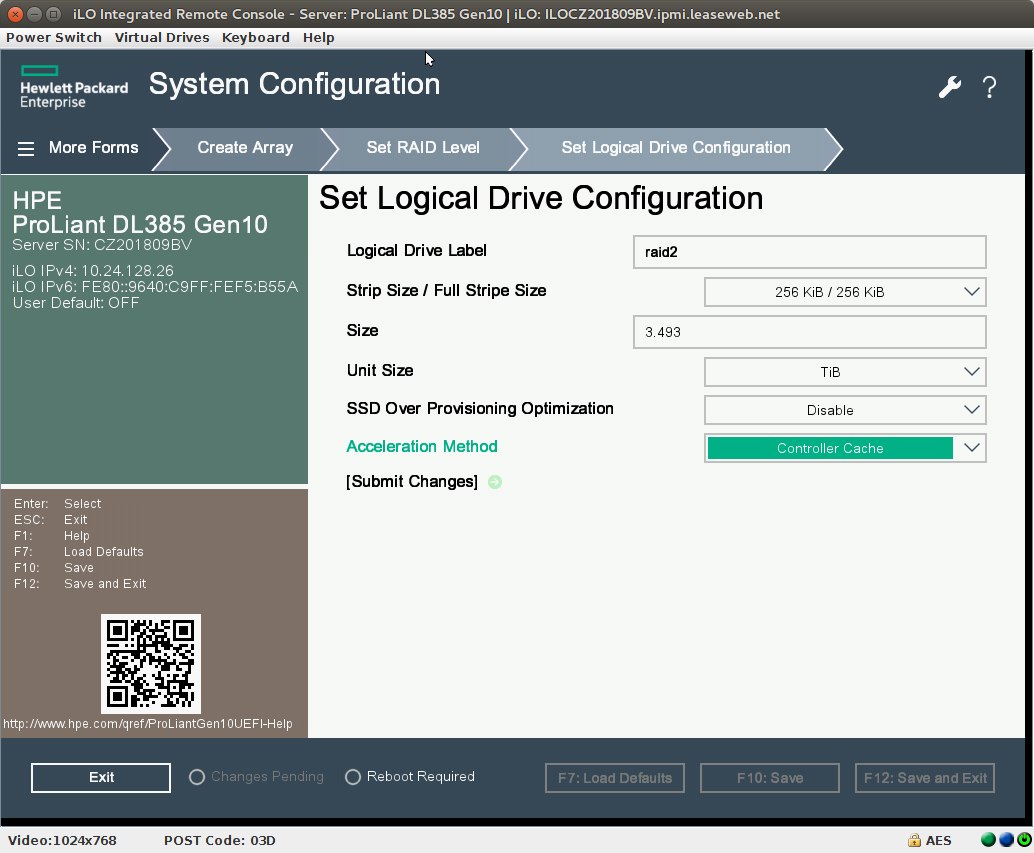Screen dimensions: 1034x853
Task: Click the blue status indicator circle
Action: pyautogui.click(x=1006, y=840)
